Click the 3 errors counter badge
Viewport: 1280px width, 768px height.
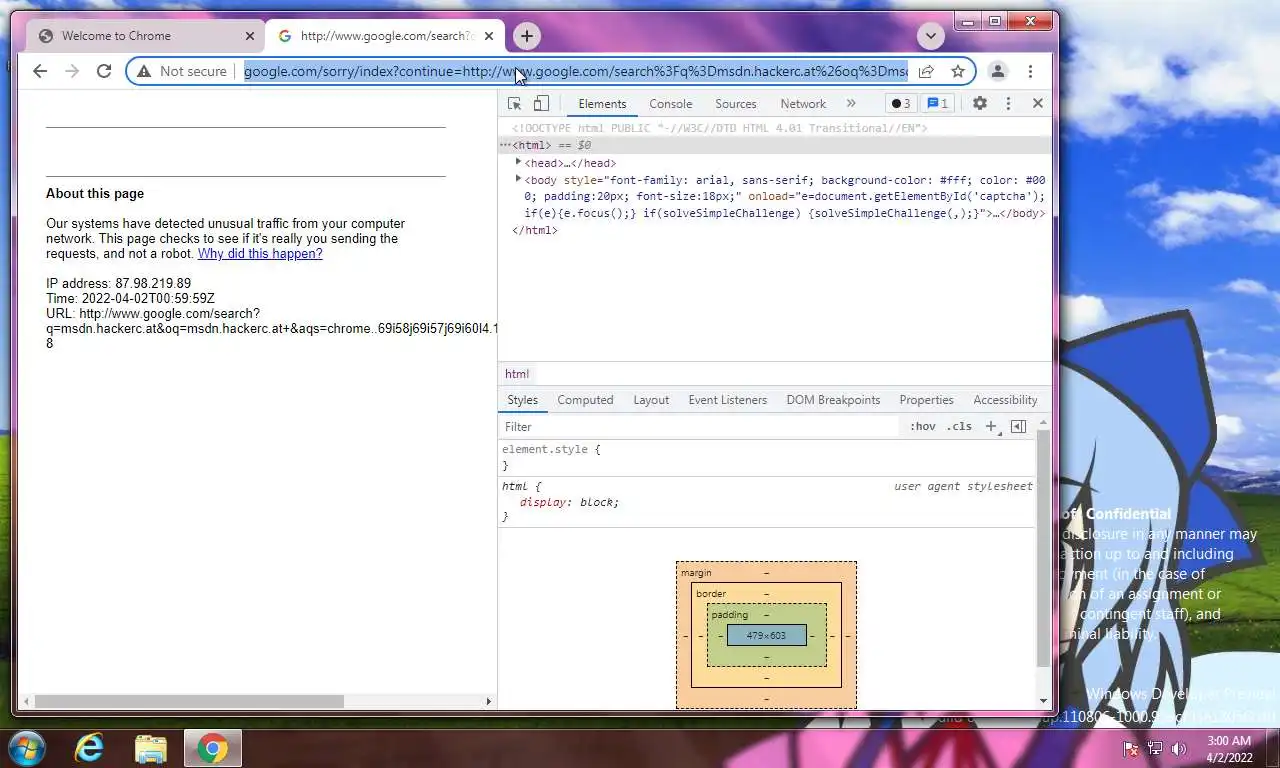[900, 103]
